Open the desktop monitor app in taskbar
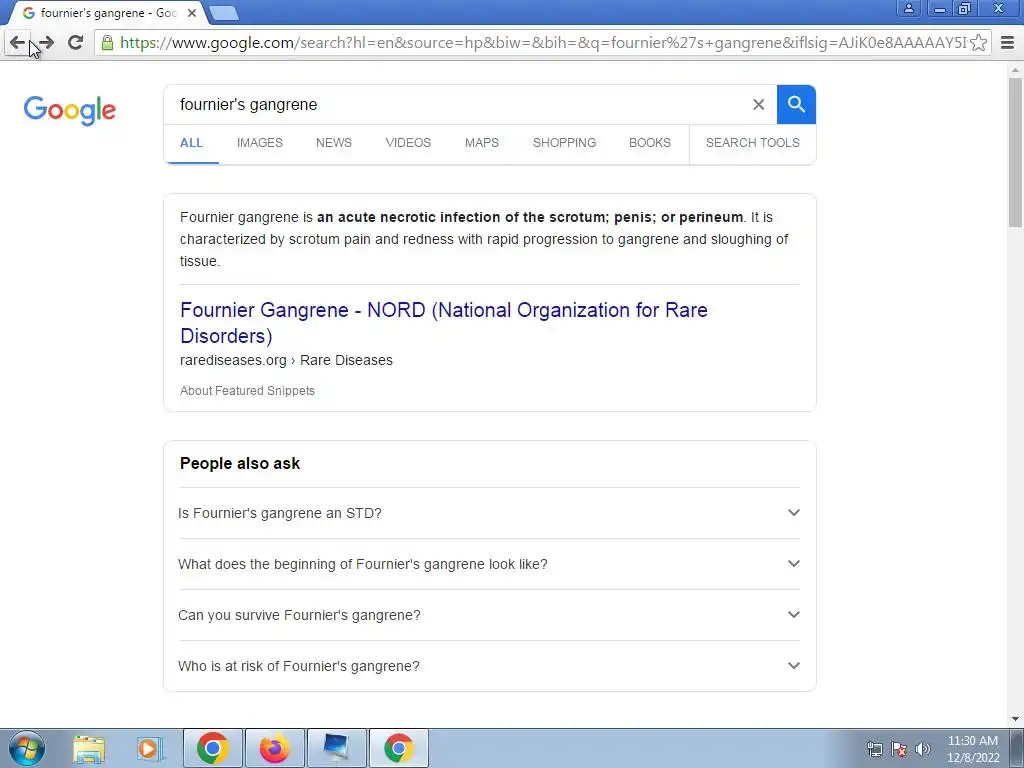The height and width of the screenshot is (768, 1024). (336, 748)
